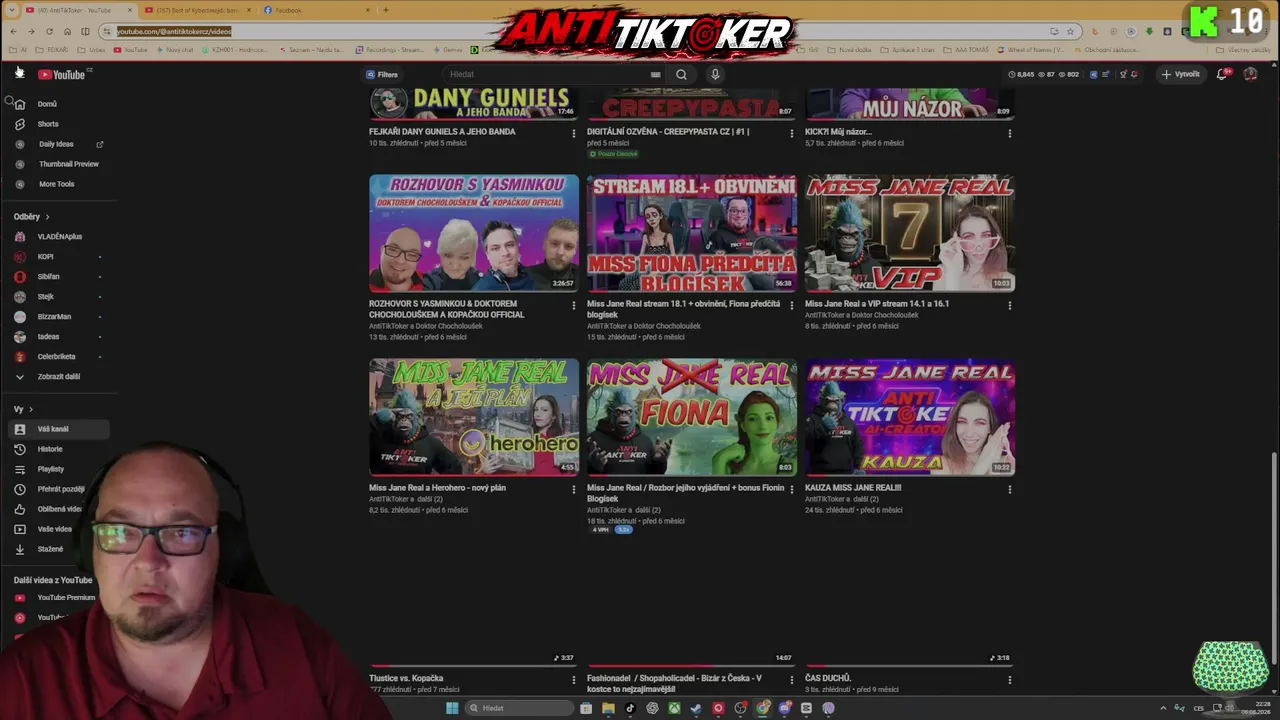The width and height of the screenshot is (1280, 720).
Task: Open the on-screen keyboard icon in search box
Action: pyautogui.click(x=656, y=74)
